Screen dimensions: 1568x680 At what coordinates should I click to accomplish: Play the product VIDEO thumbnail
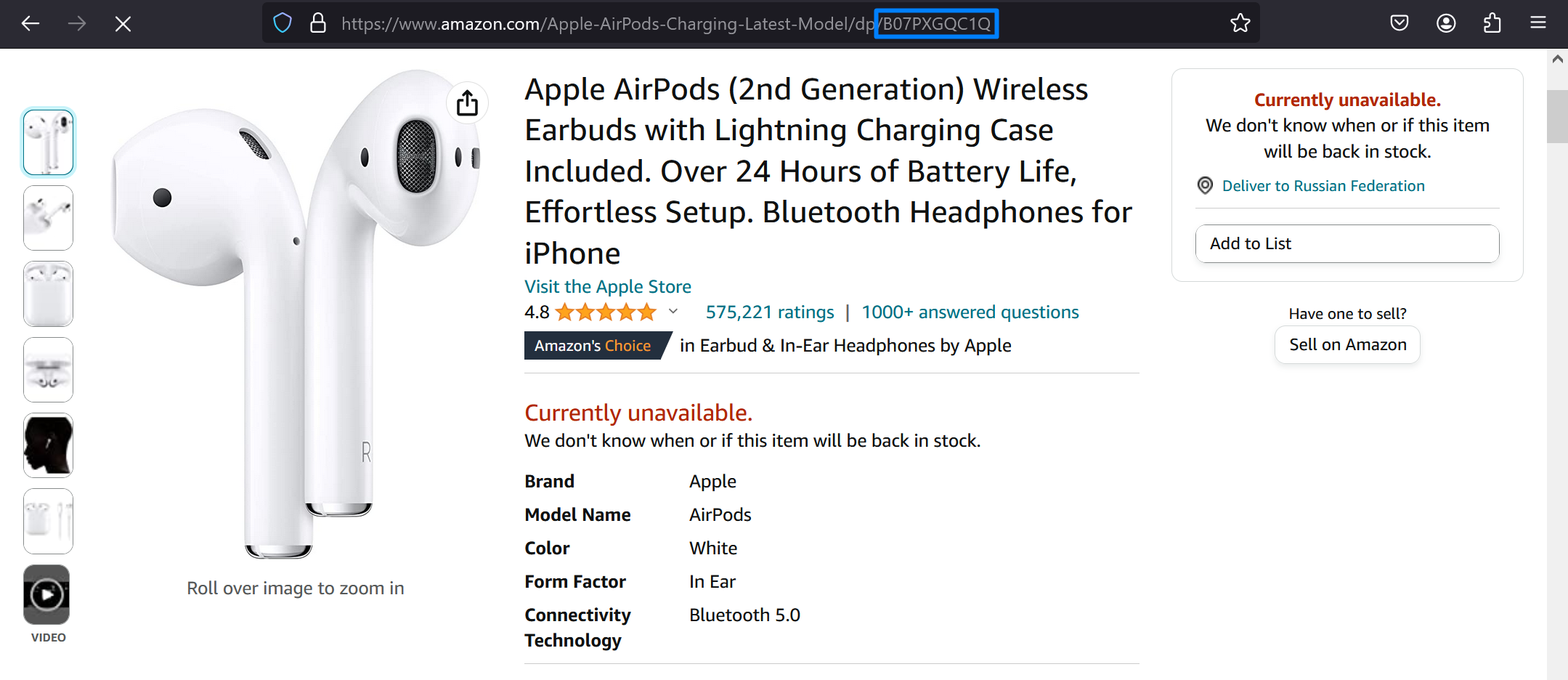tap(47, 595)
